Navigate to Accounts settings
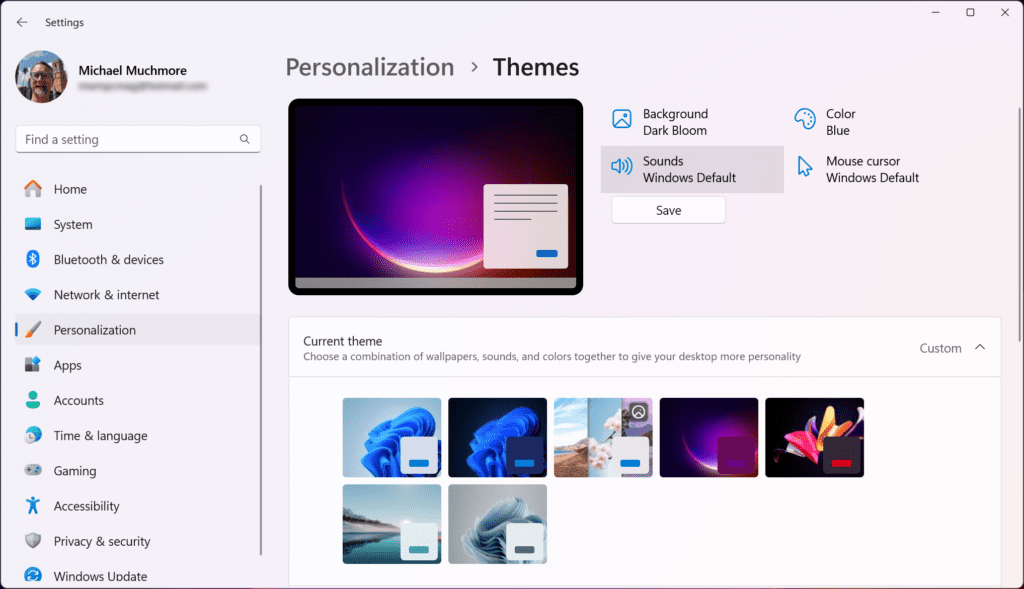This screenshot has height=589, width=1024. [x=138, y=400]
